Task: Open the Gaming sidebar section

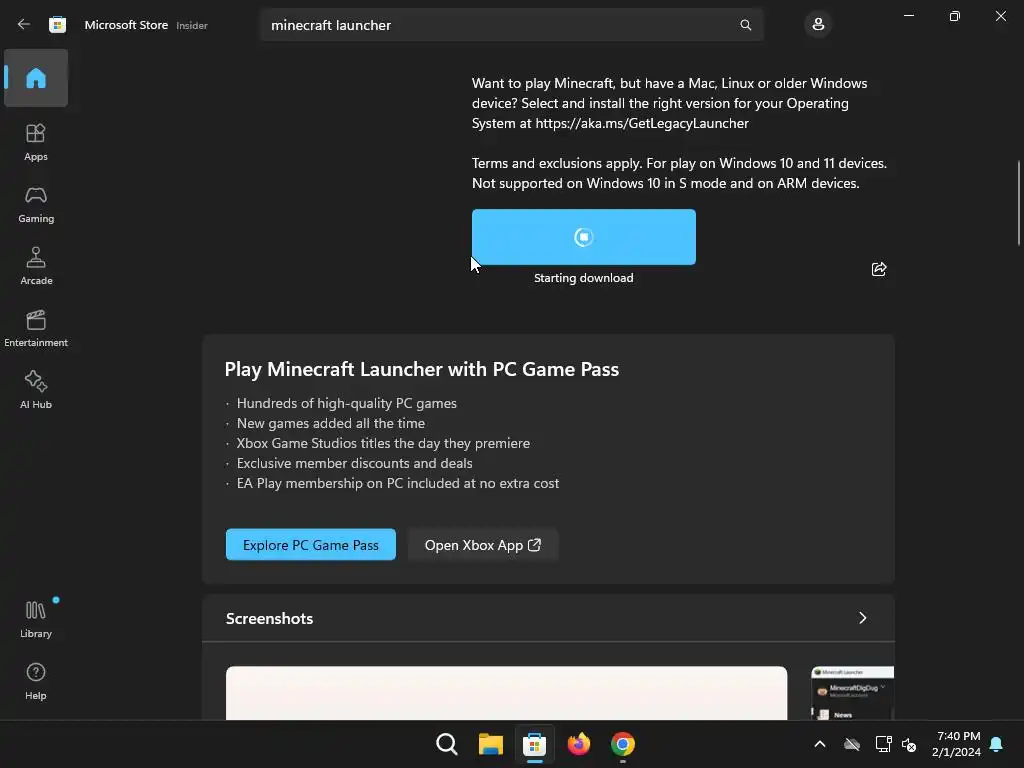Action: click(36, 204)
